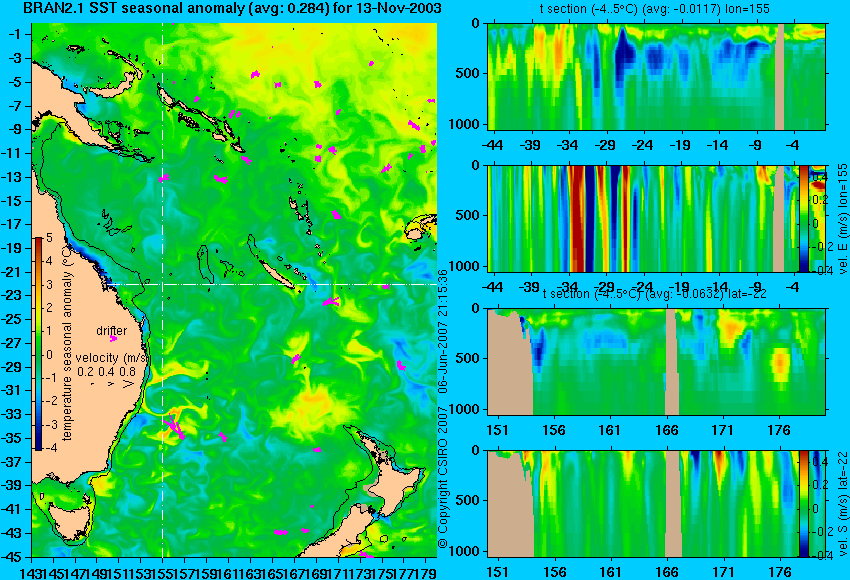Click the vel. S (m/s) colorbar
The height and width of the screenshot is (580, 850).
coord(804,504)
